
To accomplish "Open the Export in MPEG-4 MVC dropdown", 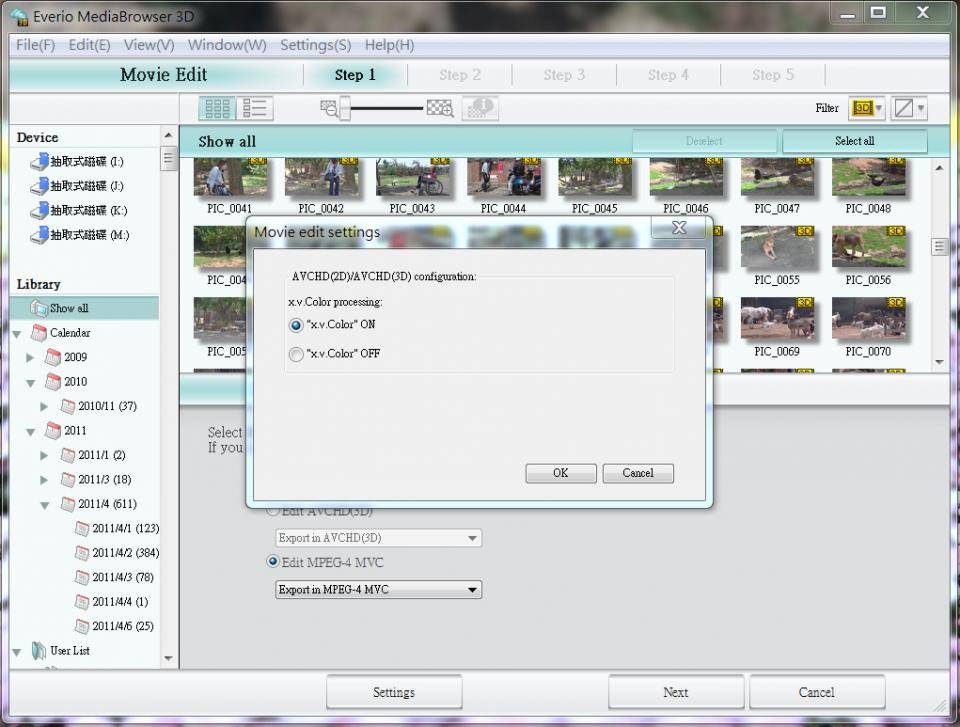I will 379,590.
